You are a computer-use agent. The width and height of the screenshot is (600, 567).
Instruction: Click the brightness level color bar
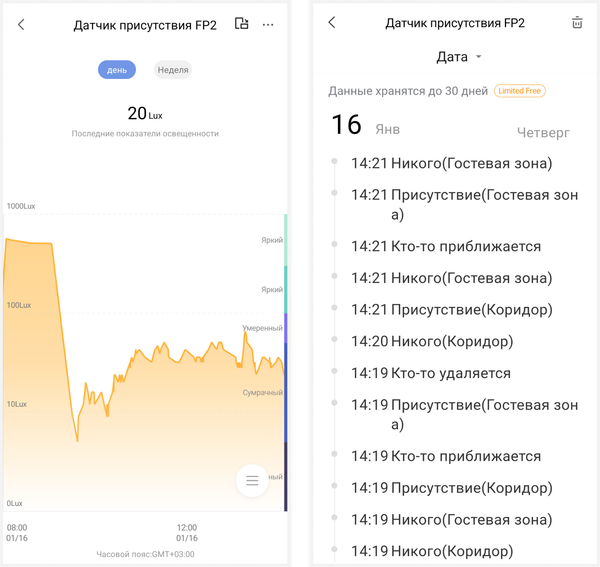pyautogui.click(x=285, y=360)
